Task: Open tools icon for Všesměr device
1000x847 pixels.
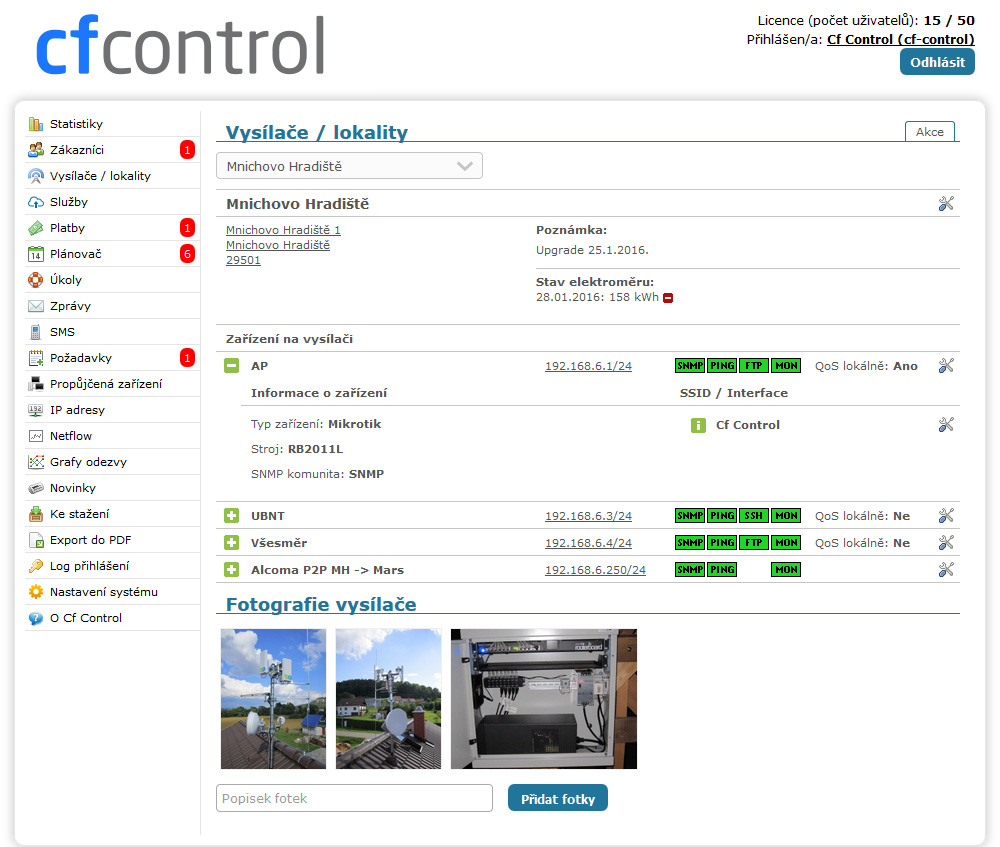Action: tap(946, 542)
